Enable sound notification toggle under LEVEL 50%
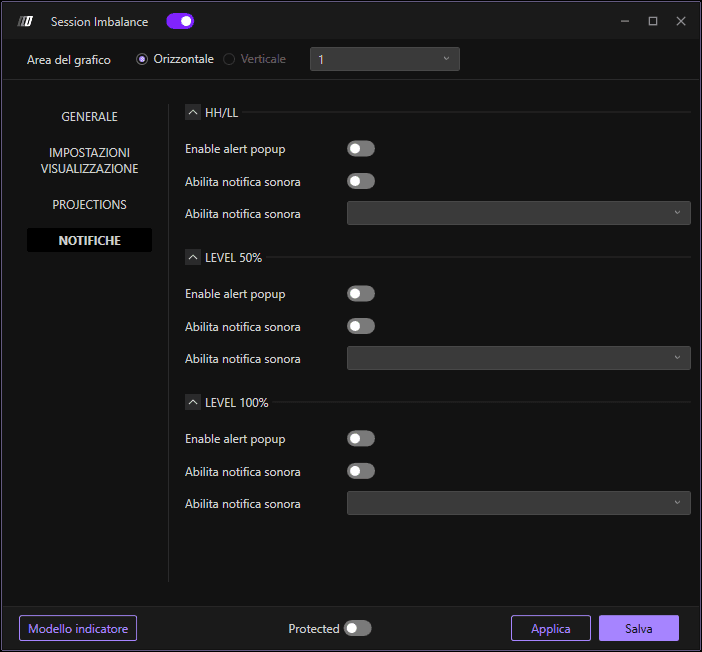 (361, 326)
